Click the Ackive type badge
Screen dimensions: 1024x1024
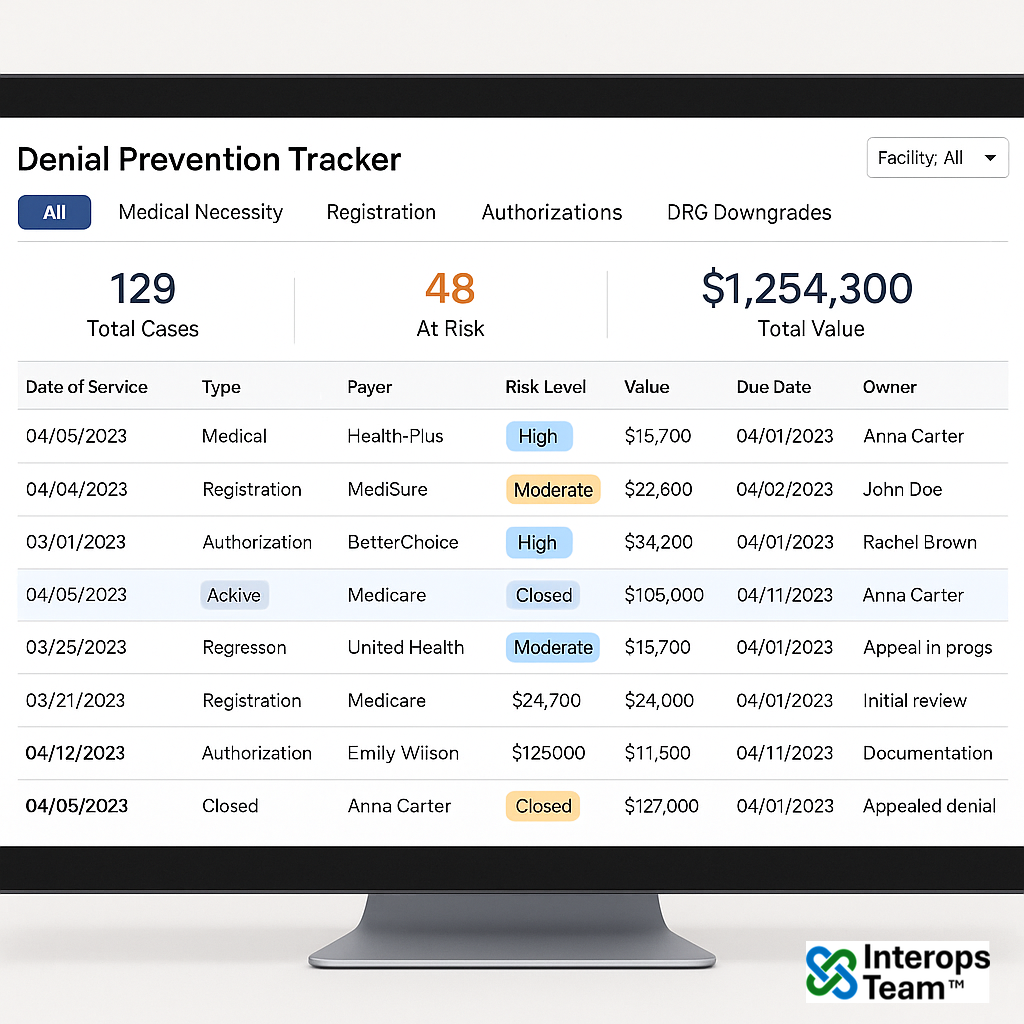coord(234,595)
